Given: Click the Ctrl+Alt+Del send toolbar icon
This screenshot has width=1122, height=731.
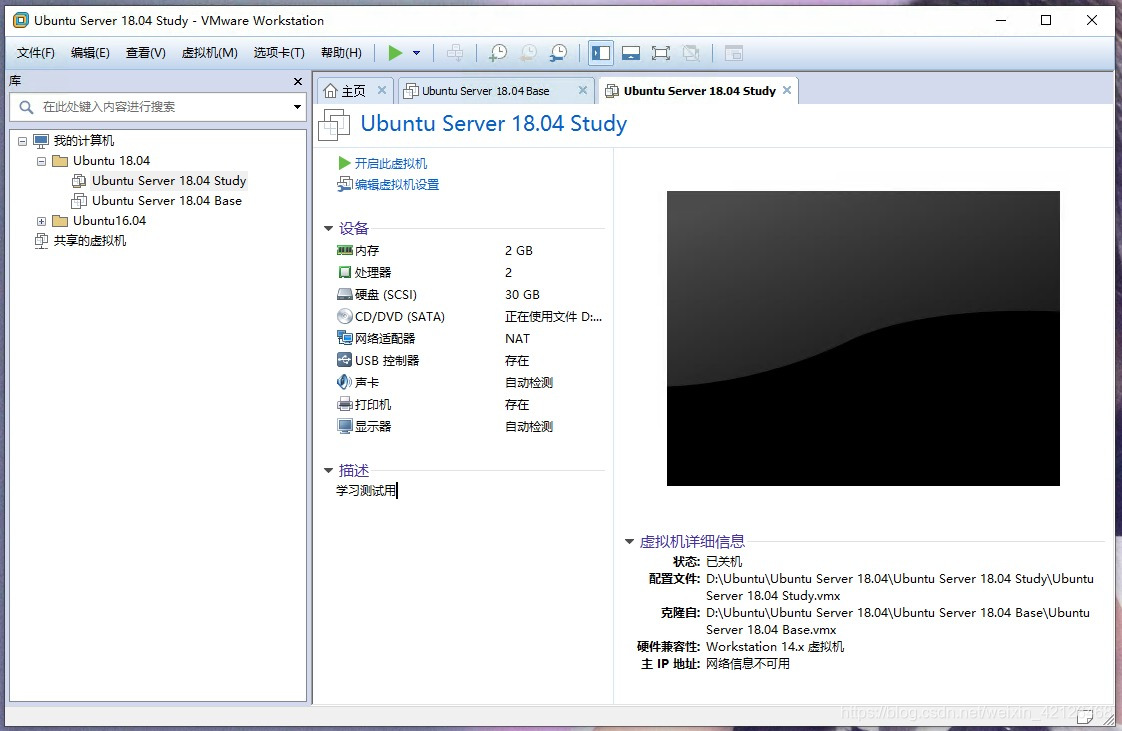Looking at the screenshot, I should pyautogui.click(x=454, y=53).
